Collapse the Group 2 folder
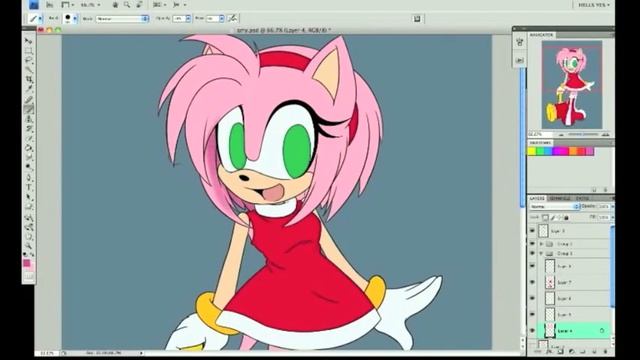Image resolution: width=640 pixels, height=360 pixels. (x=542, y=253)
